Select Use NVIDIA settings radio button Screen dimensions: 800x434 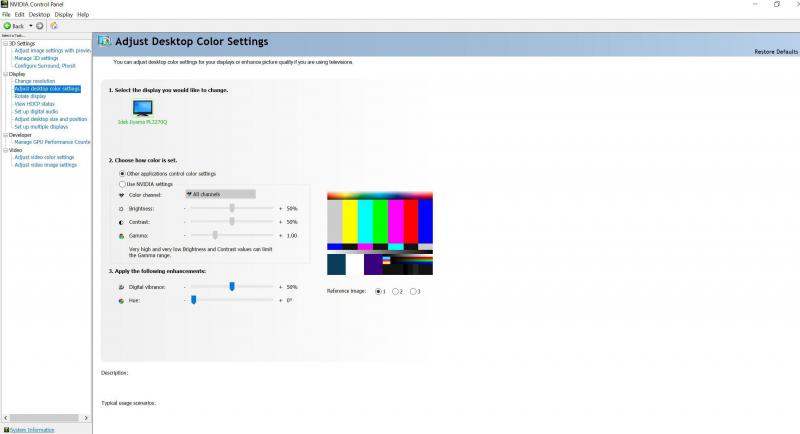tap(122, 184)
